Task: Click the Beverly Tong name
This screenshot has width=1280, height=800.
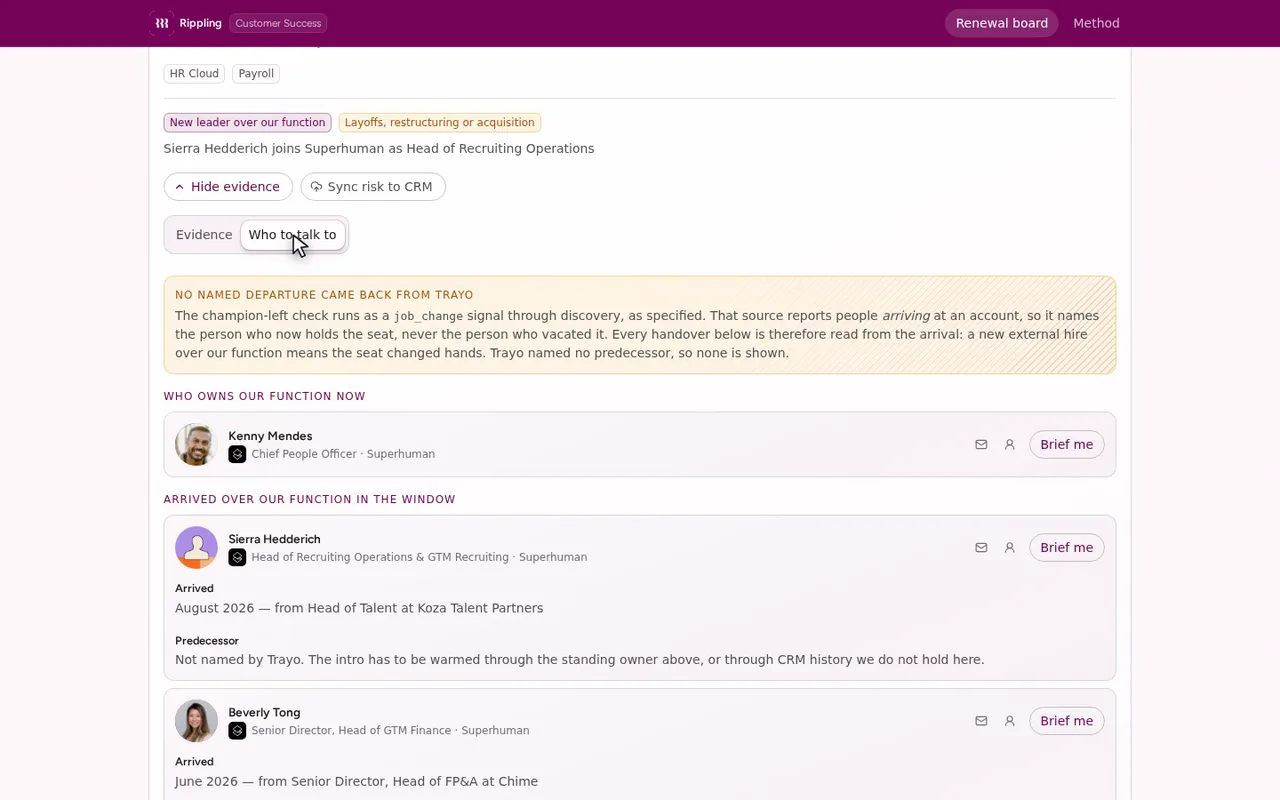Action: point(264,712)
